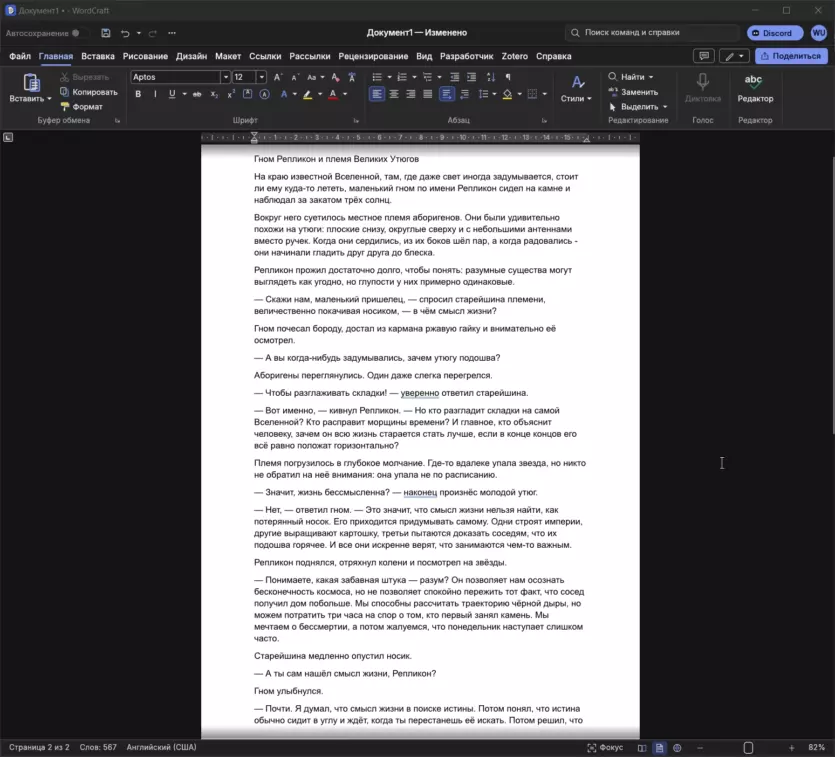Open the more commands ellipsis icon
Viewport: 835px width, 757px height.
(171, 33)
